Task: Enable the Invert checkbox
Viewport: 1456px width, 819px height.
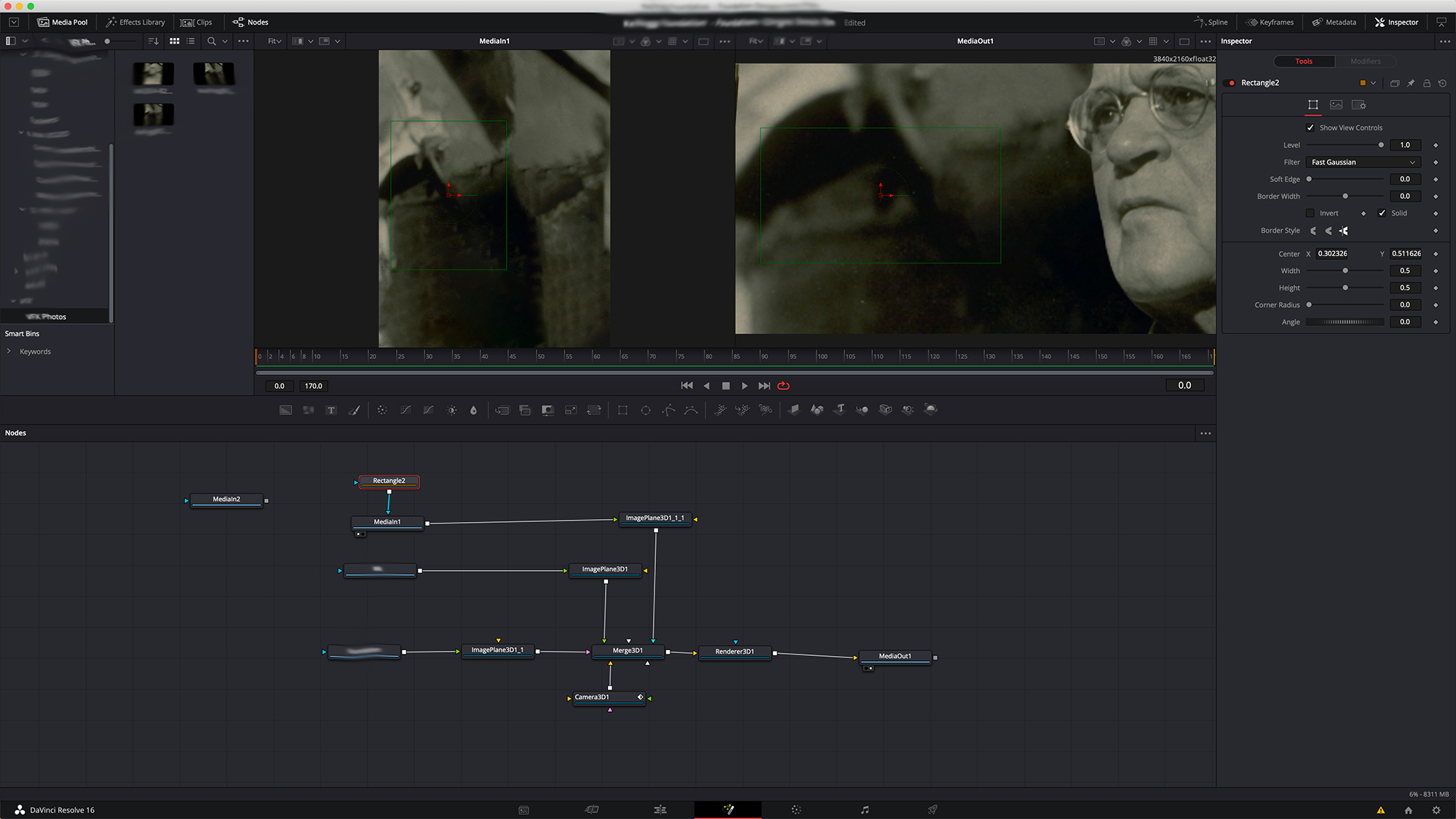Action: [x=1310, y=213]
